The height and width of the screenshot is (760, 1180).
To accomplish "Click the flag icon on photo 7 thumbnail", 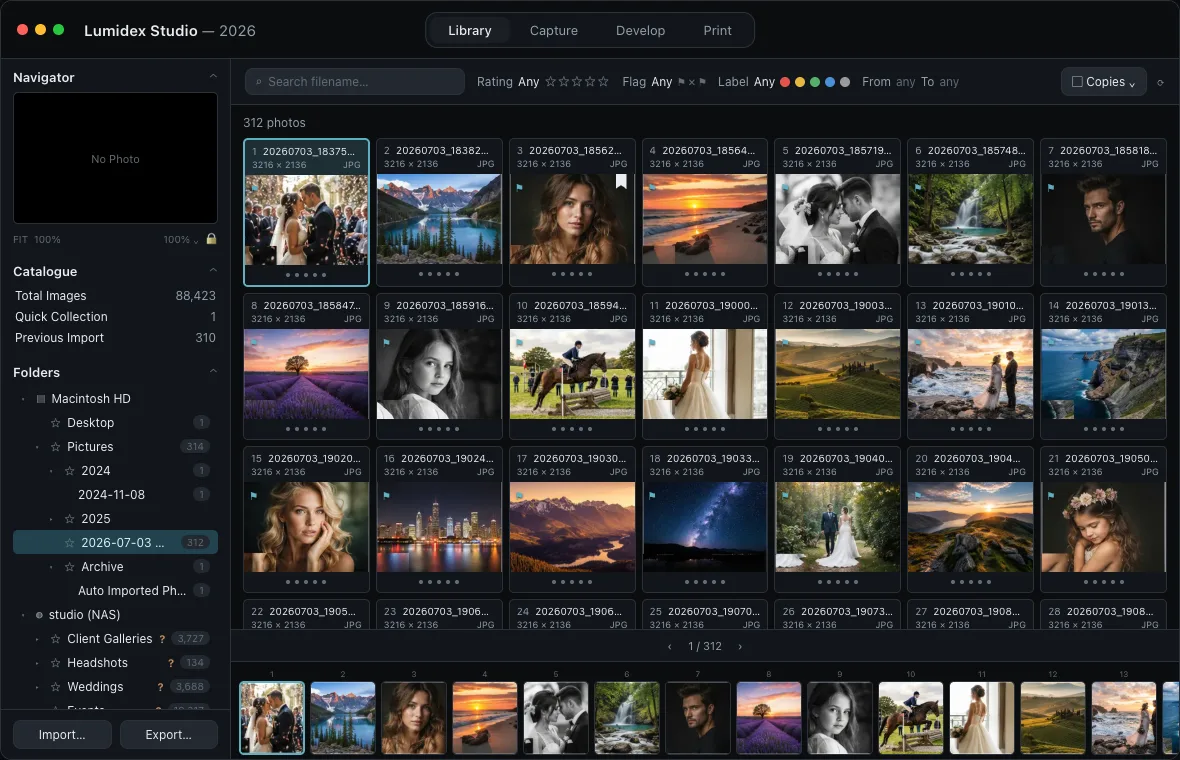I will point(1051,187).
